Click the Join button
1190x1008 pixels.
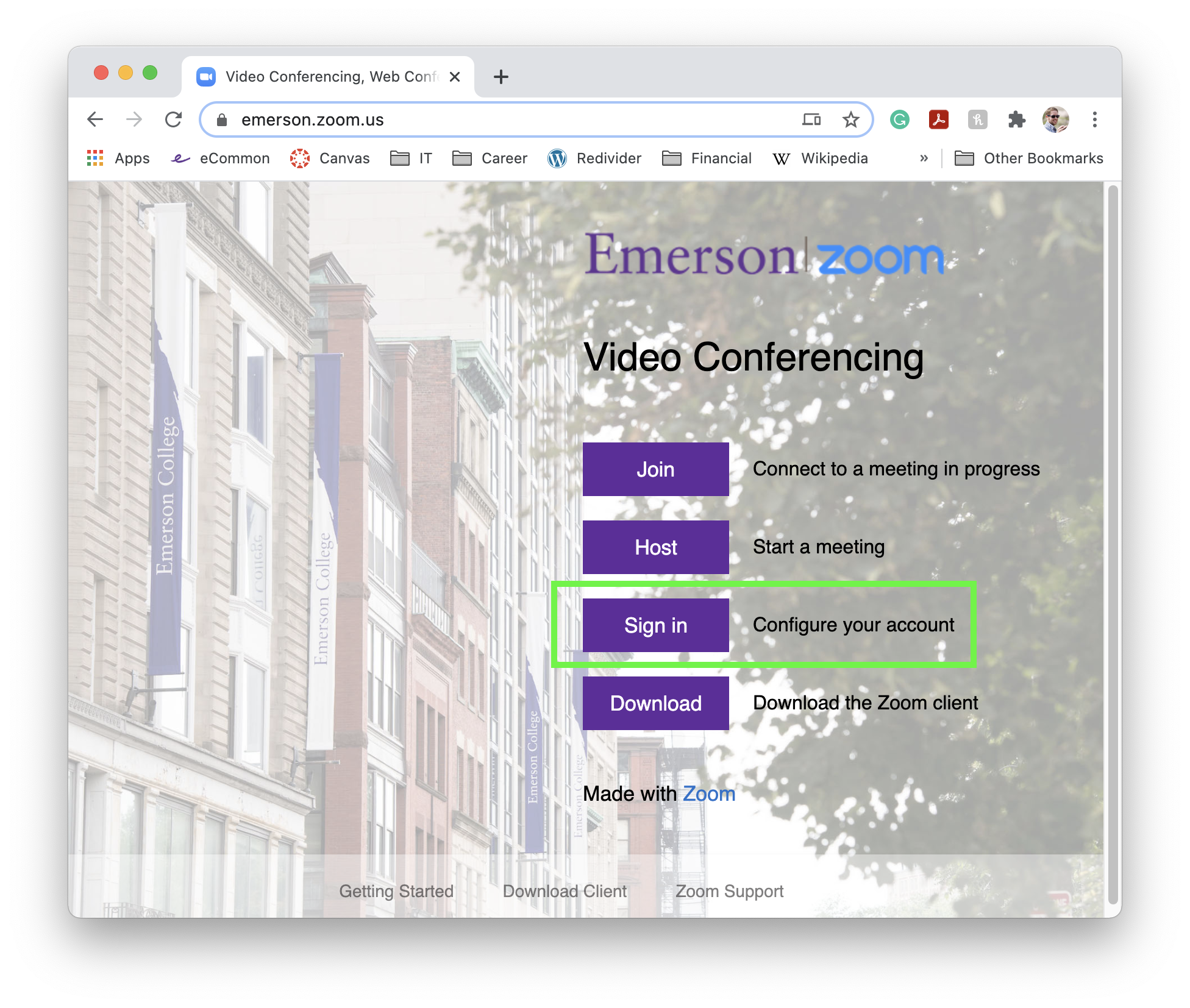tap(656, 469)
